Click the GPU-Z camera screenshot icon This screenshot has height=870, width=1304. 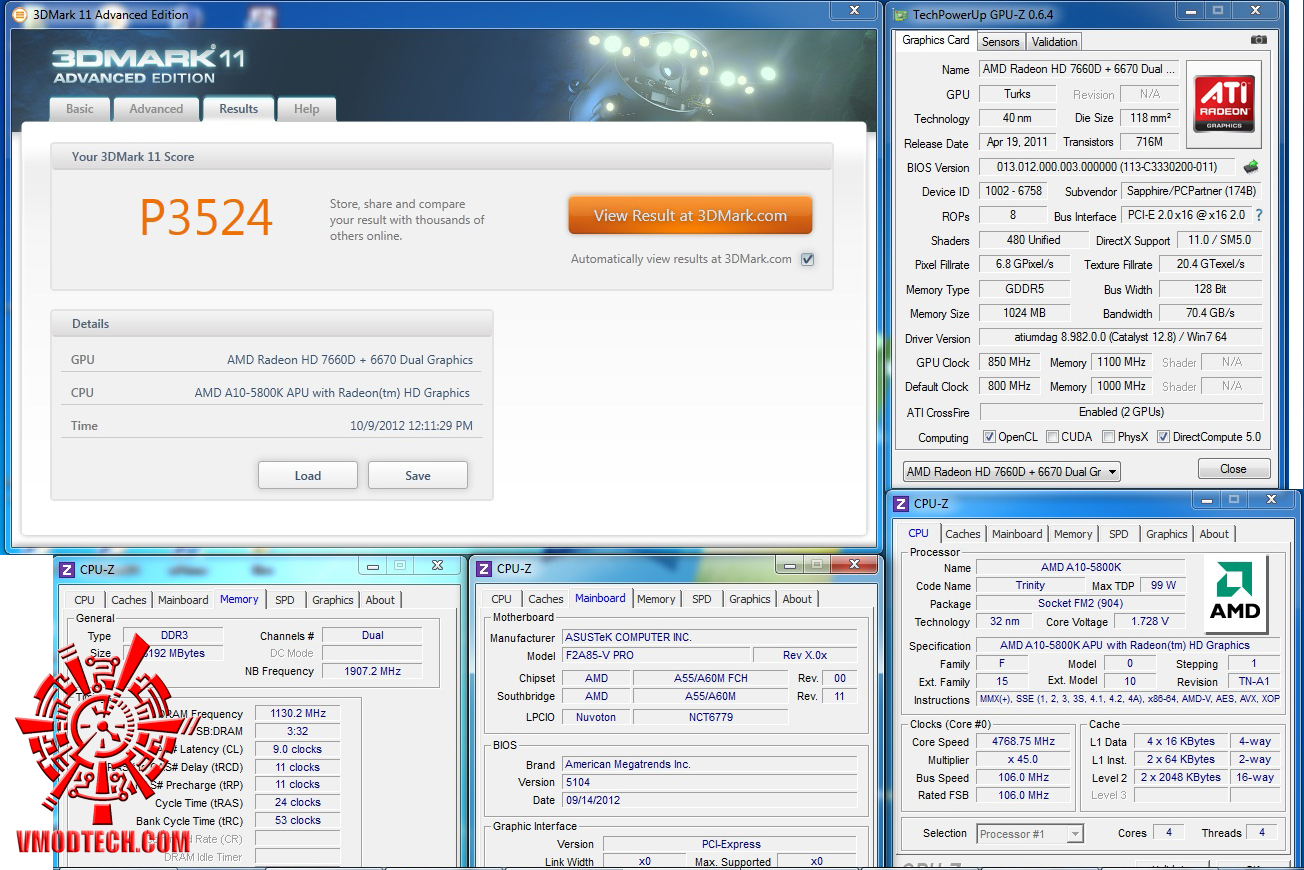1258,40
